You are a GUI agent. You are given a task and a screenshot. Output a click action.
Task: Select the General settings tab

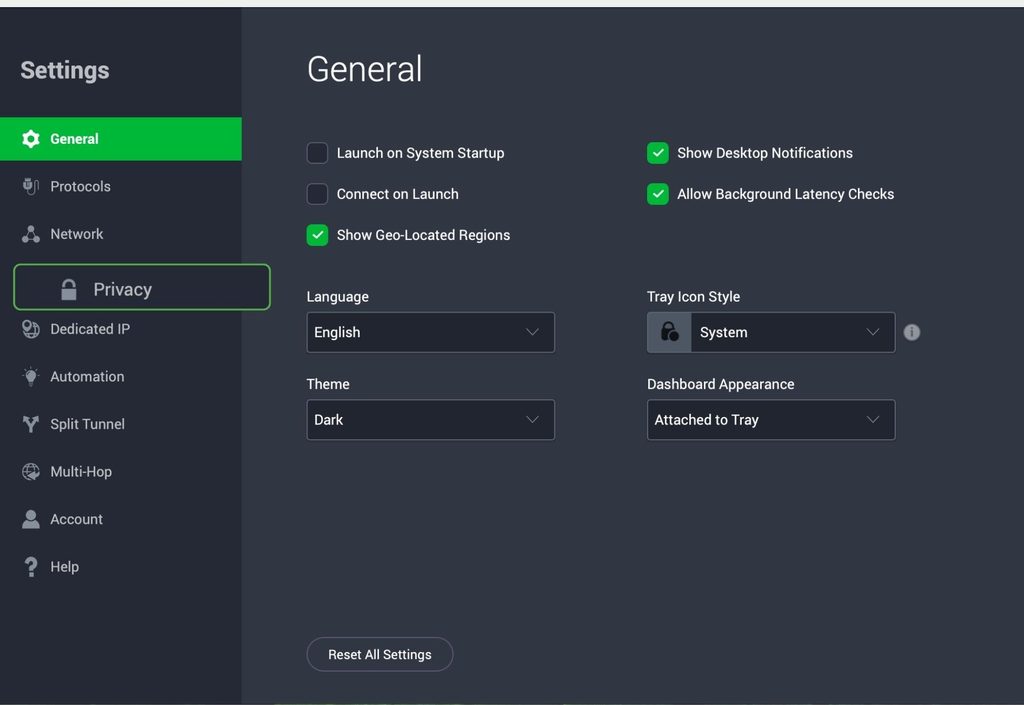point(121,139)
